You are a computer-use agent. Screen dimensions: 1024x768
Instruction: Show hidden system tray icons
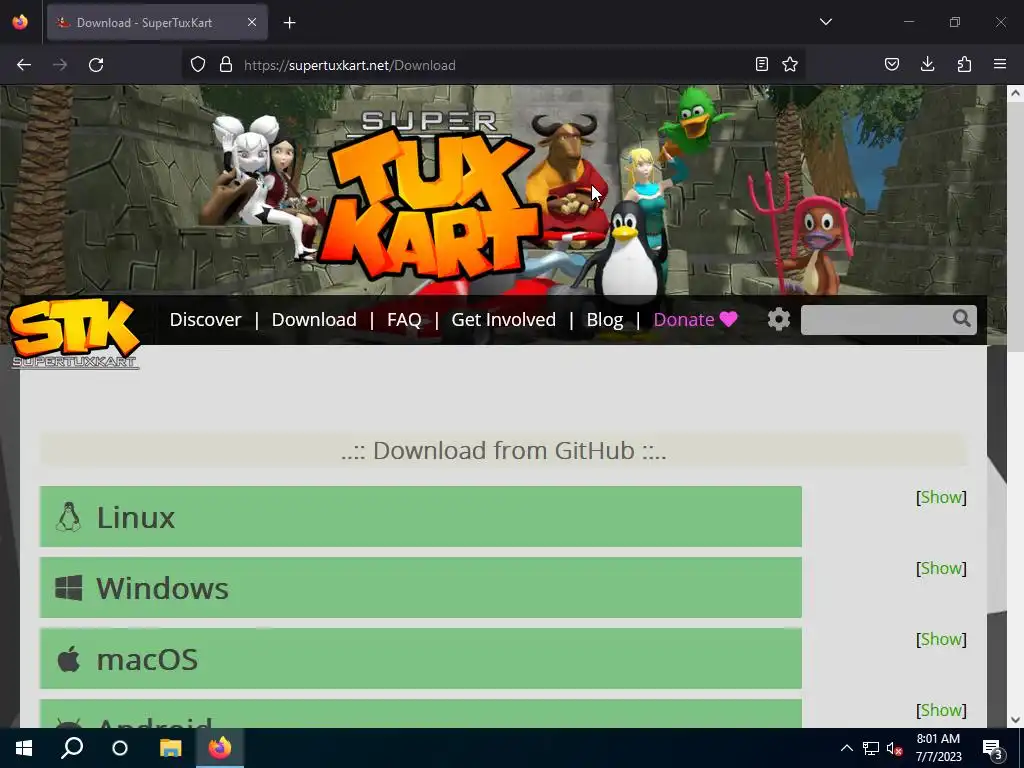point(846,748)
